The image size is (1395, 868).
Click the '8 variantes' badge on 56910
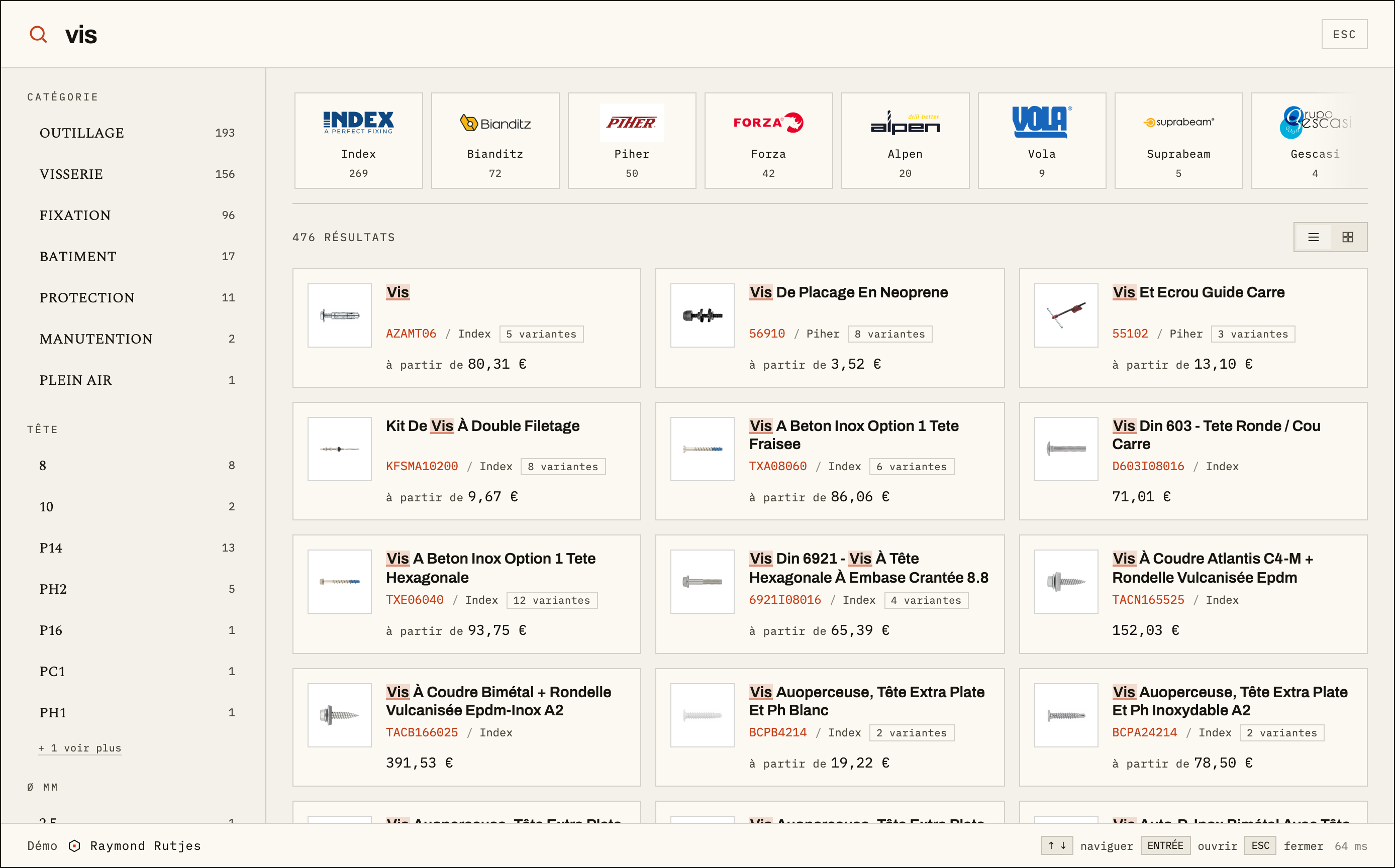pyautogui.click(x=890, y=334)
